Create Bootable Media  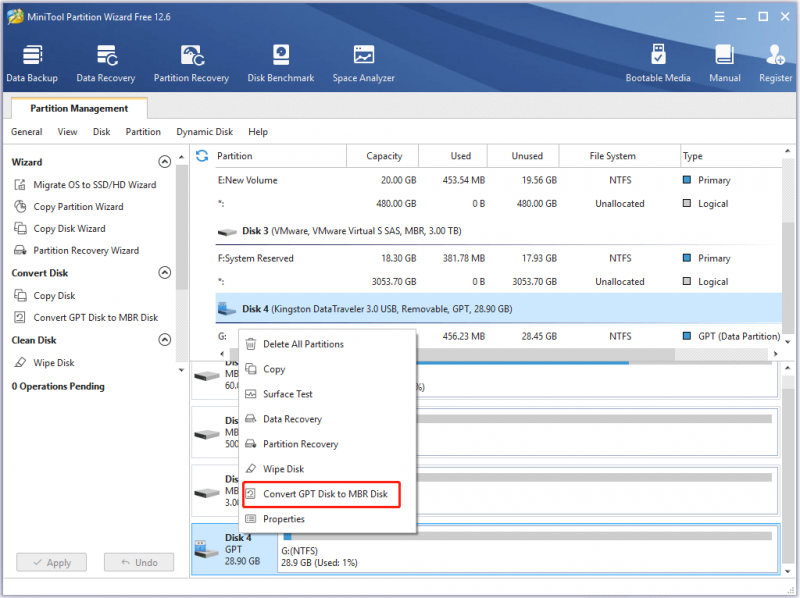click(658, 63)
